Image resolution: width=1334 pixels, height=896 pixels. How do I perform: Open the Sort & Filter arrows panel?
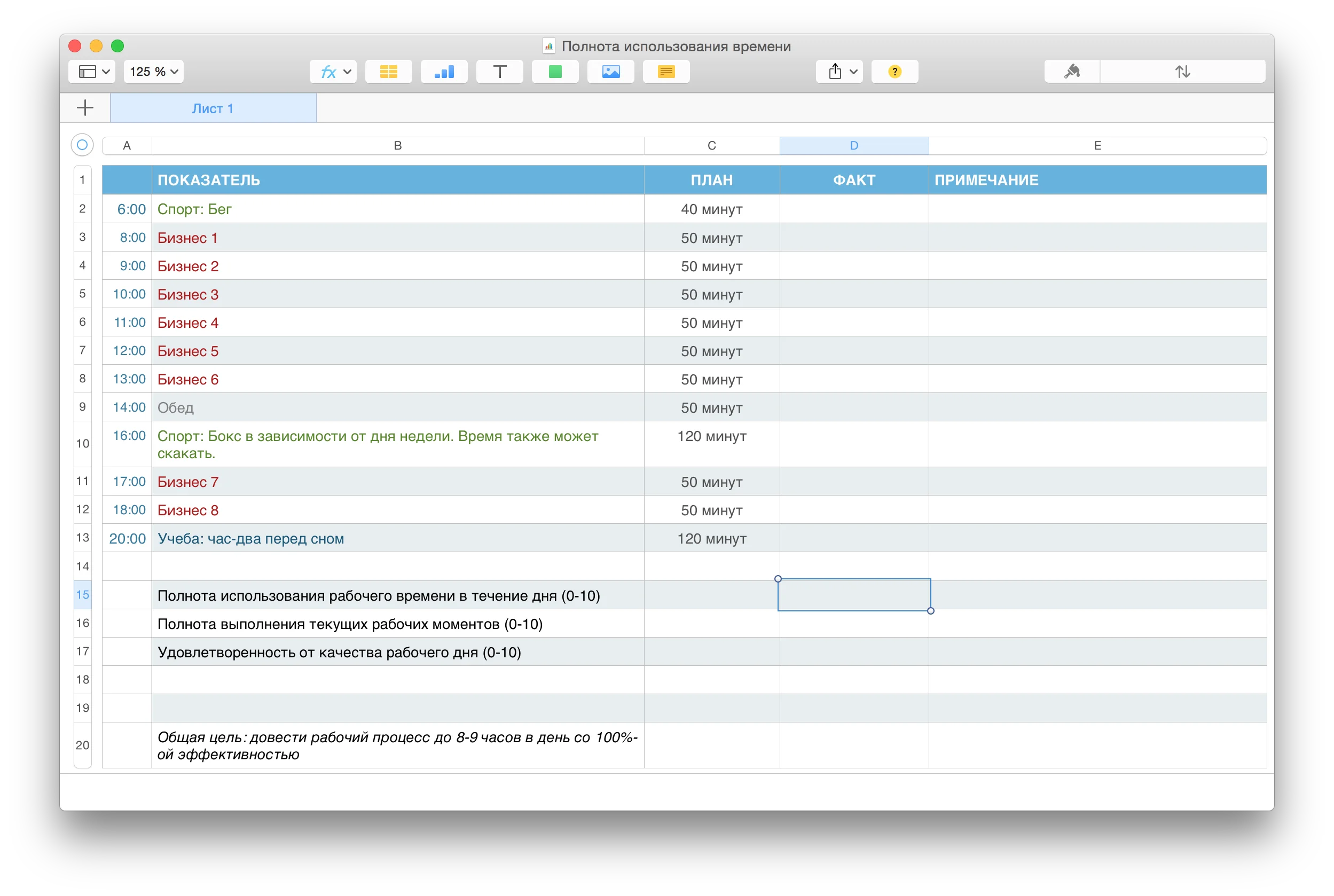coord(1182,72)
